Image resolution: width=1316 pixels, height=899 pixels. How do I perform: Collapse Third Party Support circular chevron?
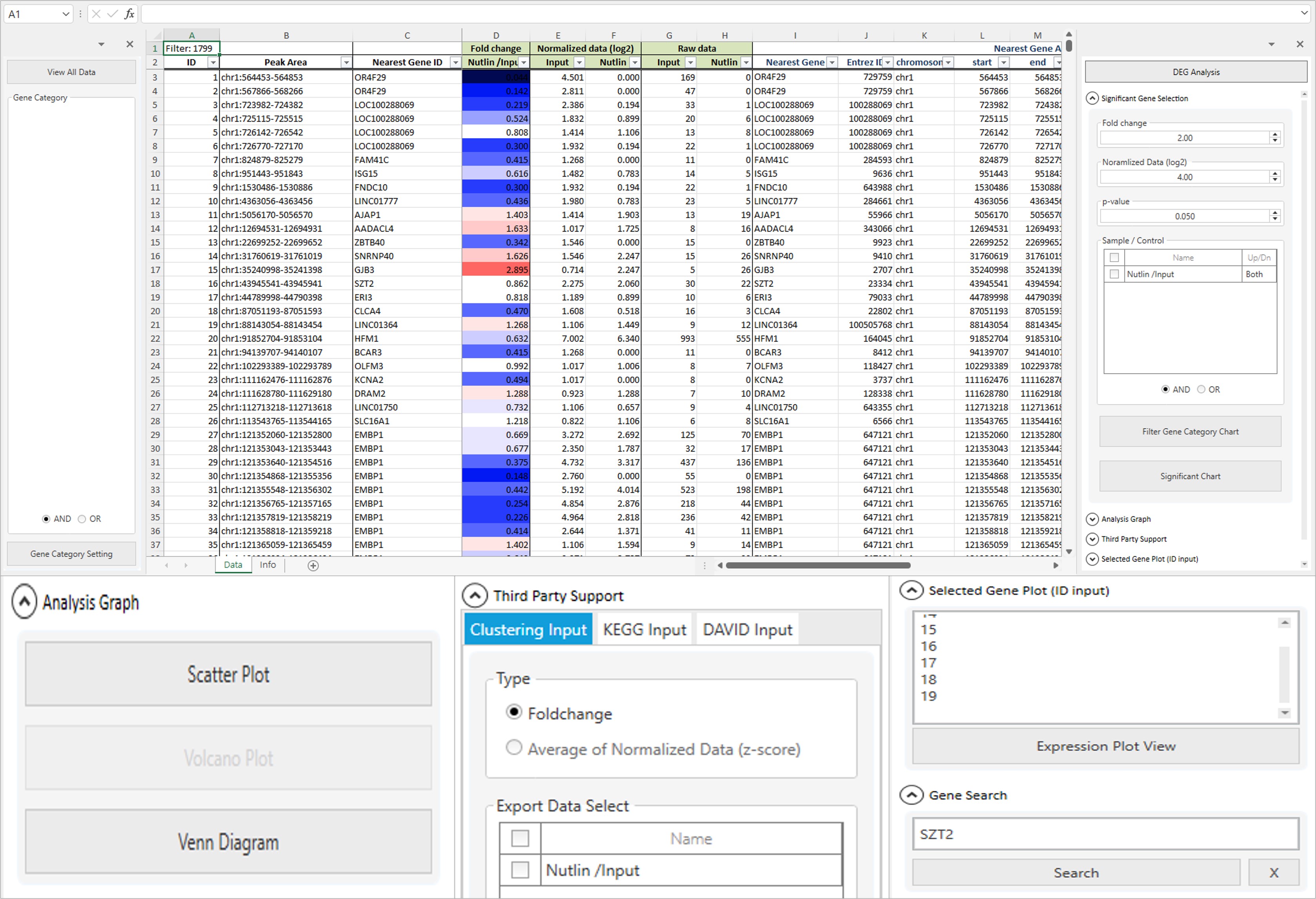pyautogui.click(x=475, y=595)
